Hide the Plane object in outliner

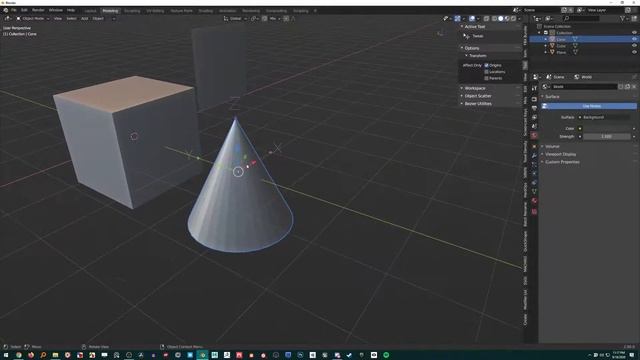634,52
